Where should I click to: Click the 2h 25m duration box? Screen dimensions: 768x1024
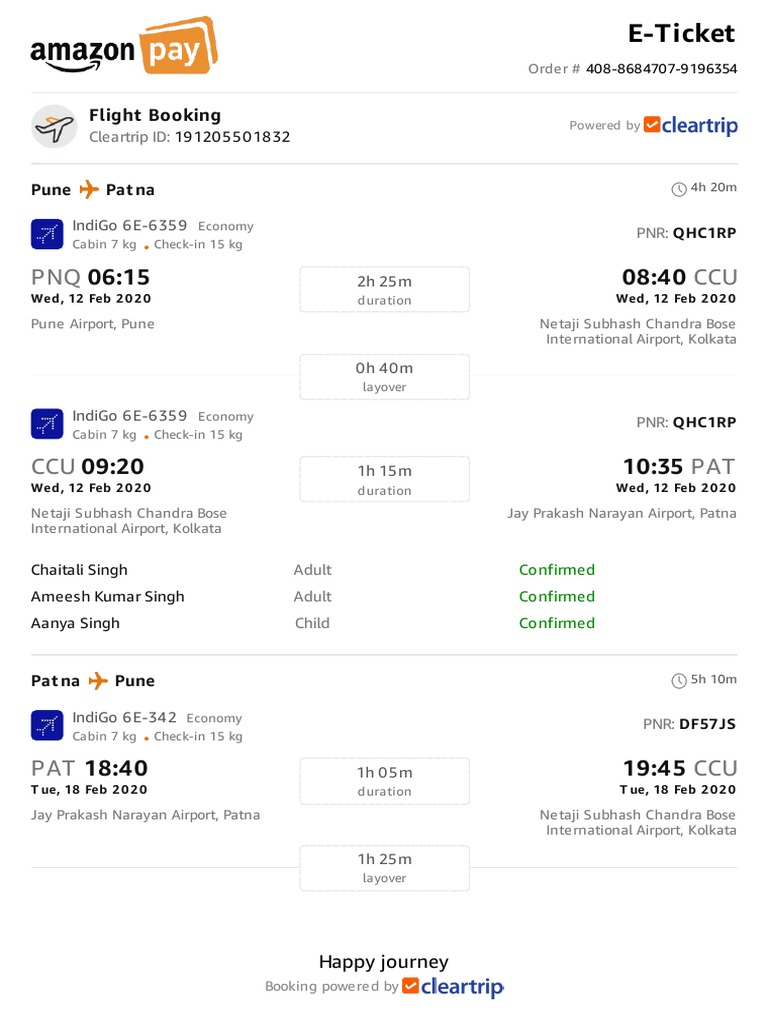point(384,290)
